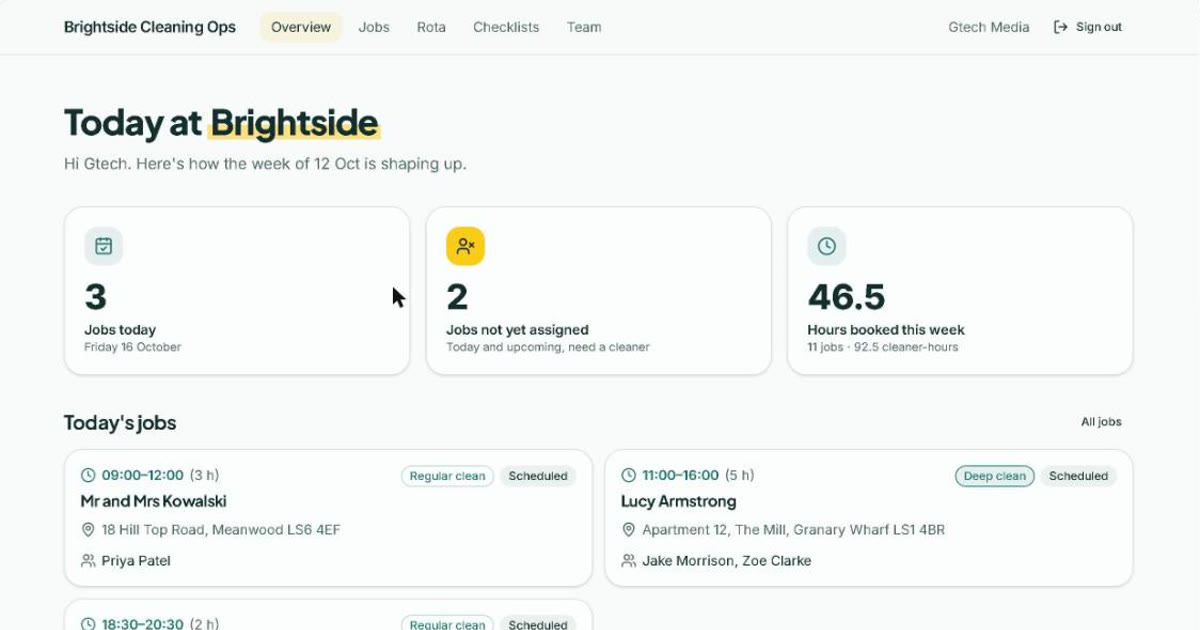Click Today at Brightside heading
Viewport: 1200px width, 630px height.
tap(221, 123)
